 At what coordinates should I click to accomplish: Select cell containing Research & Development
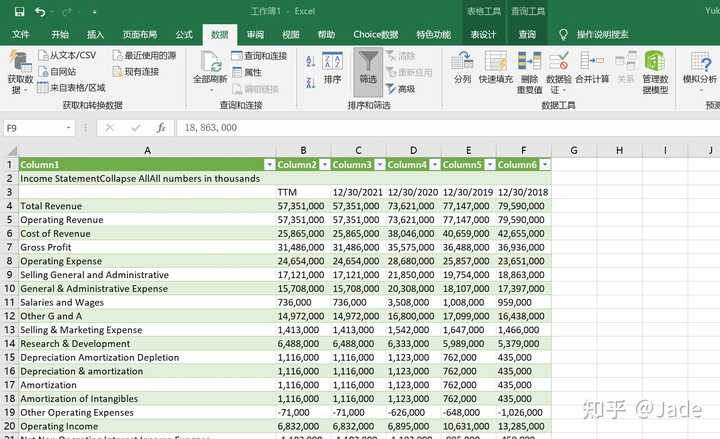[147, 343]
